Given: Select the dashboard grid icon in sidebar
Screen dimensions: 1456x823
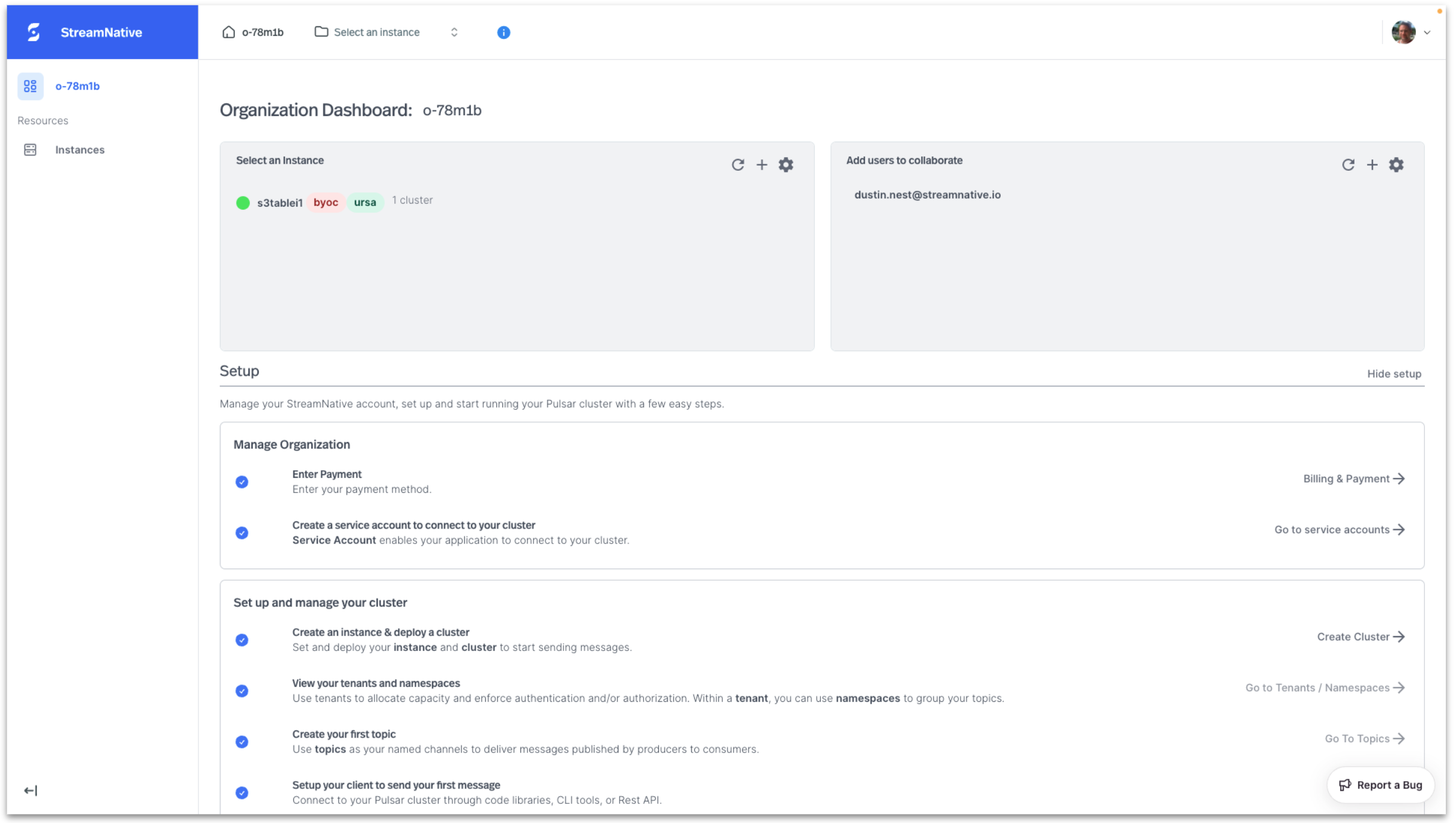Looking at the screenshot, I should point(30,86).
